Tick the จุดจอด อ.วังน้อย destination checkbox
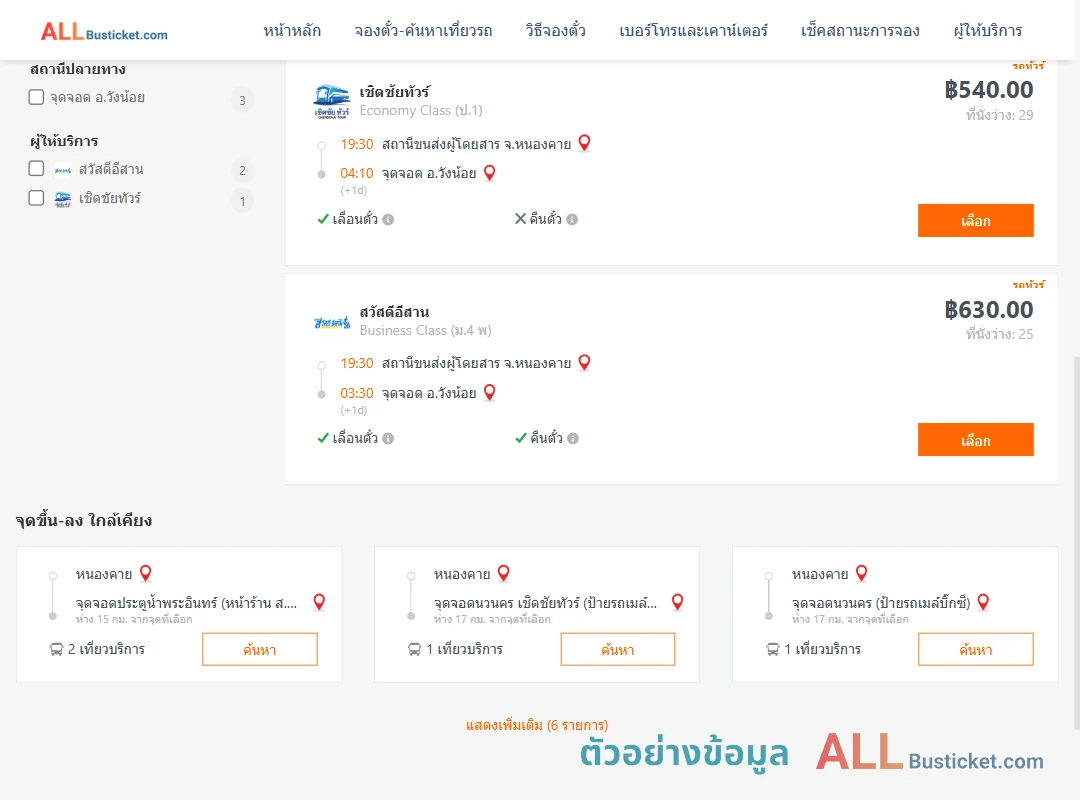The image size is (1080, 800). [37, 97]
